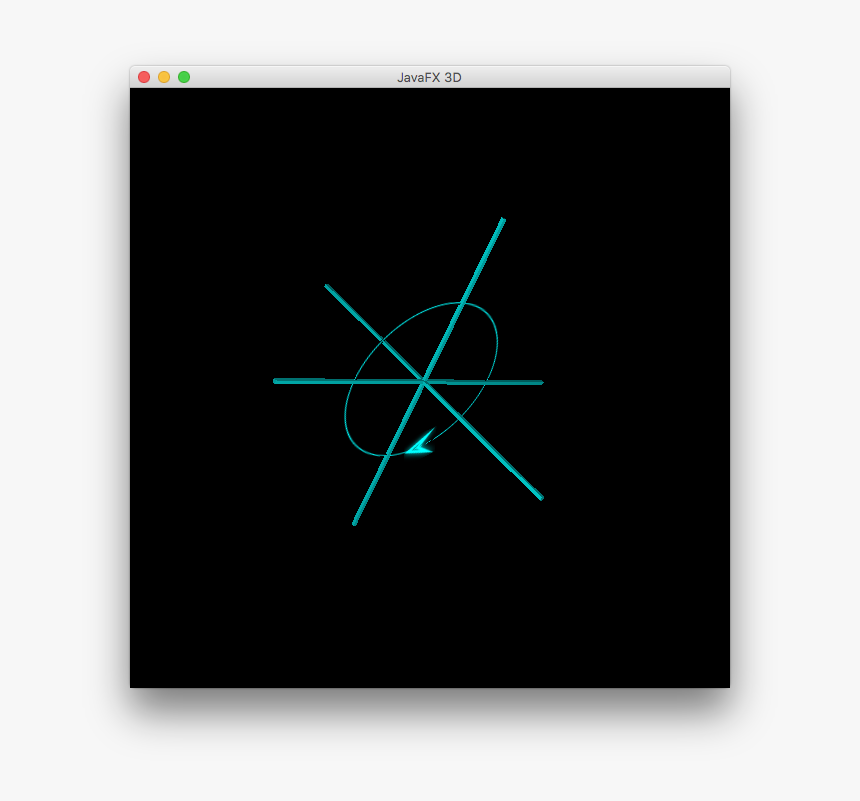
Task: Click the cyan arrowhead on the orbit
Action: pos(418,445)
